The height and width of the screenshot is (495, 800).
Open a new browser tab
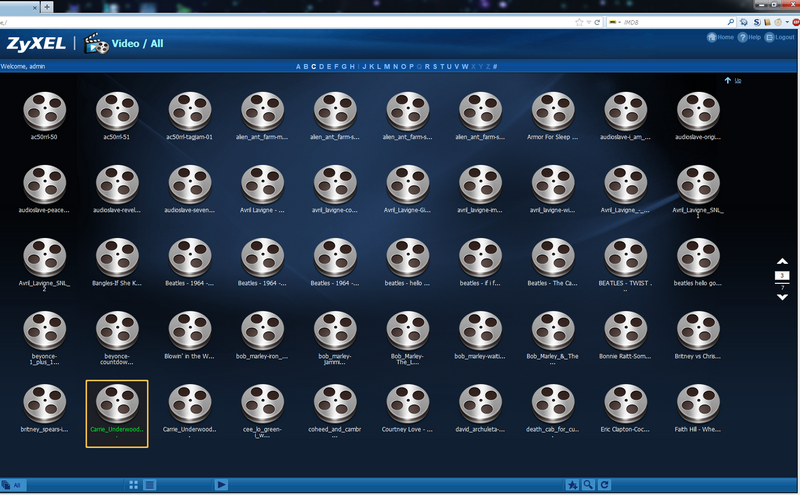coord(46,7)
